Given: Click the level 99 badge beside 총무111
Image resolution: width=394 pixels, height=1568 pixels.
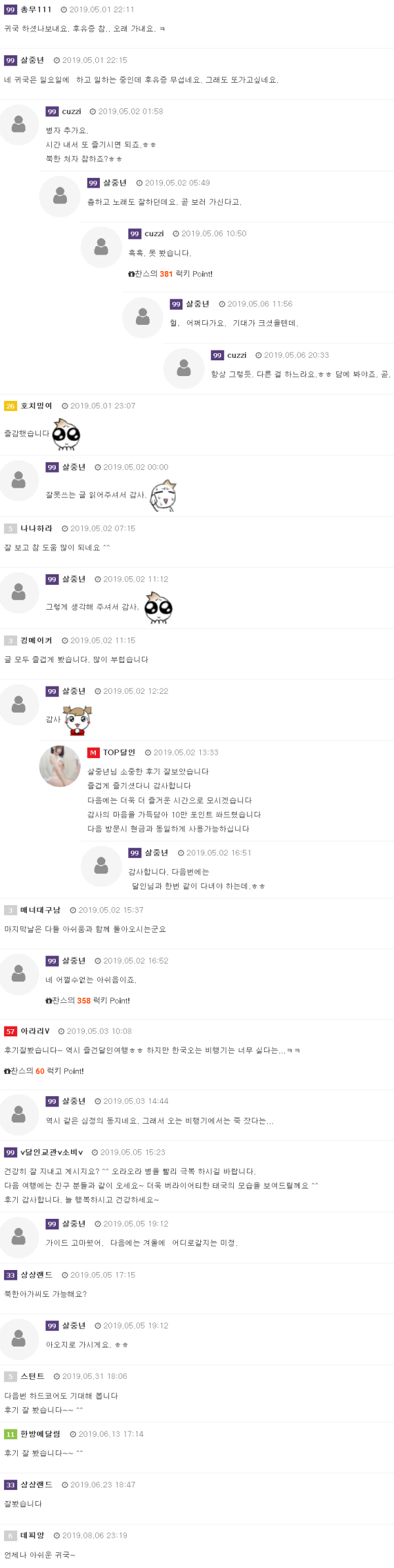Looking at the screenshot, I should click(11, 10).
